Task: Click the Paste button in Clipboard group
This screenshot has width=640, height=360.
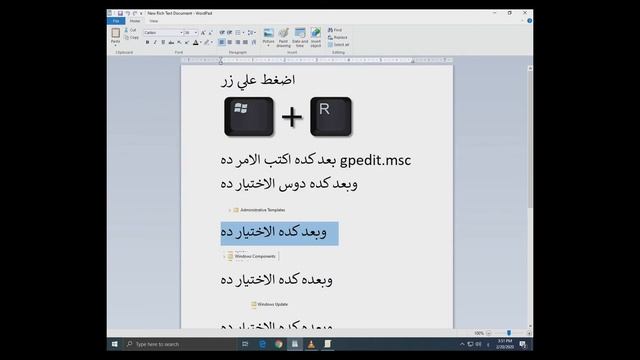Action: [x=116, y=35]
